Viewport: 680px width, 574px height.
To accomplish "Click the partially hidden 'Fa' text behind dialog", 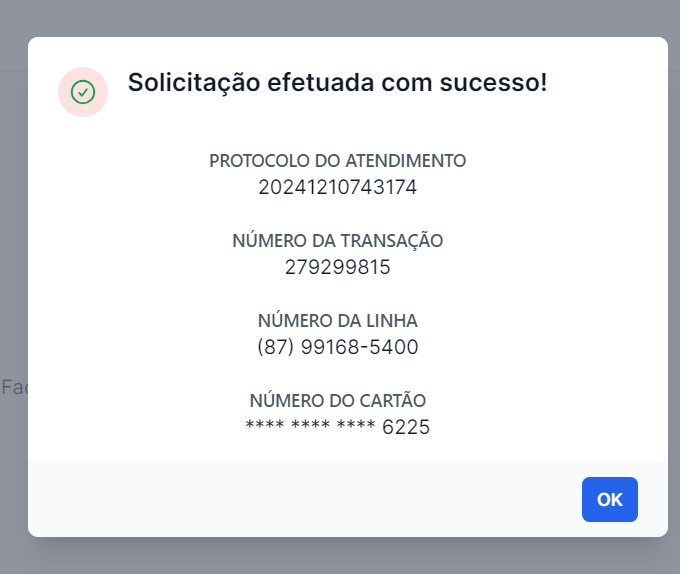I will pyautogui.click(x=14, y=387).
